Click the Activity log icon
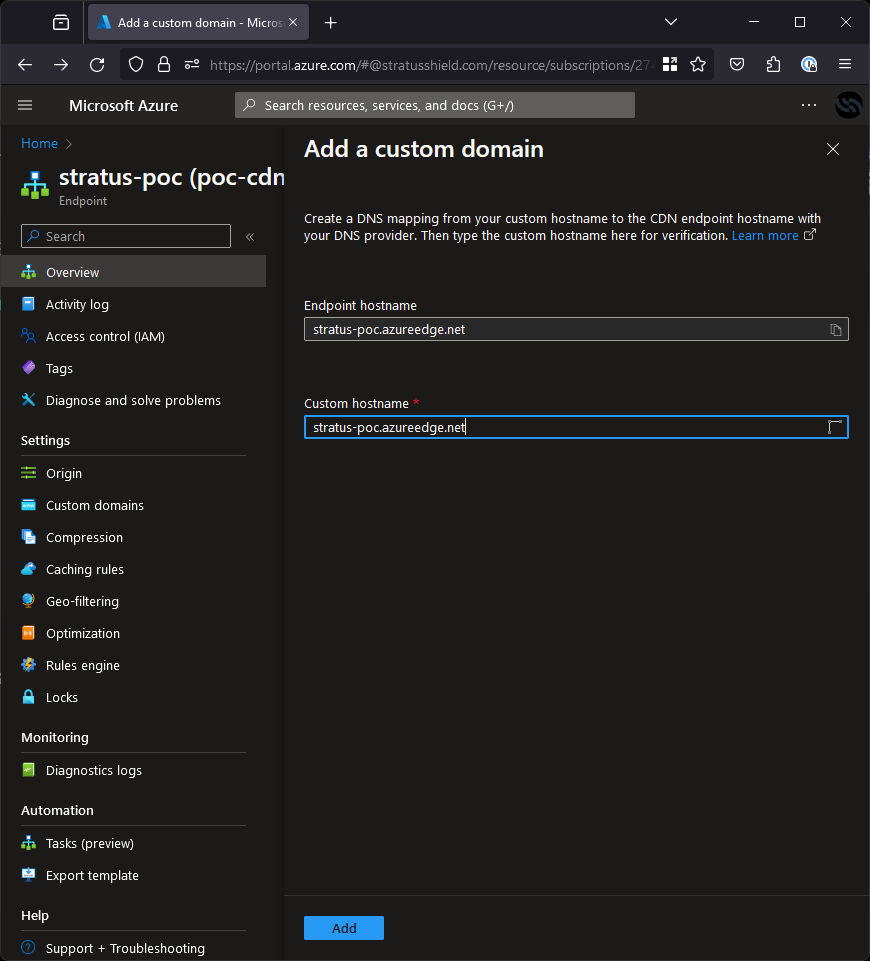The image size is (870, 961). (28, 304)
